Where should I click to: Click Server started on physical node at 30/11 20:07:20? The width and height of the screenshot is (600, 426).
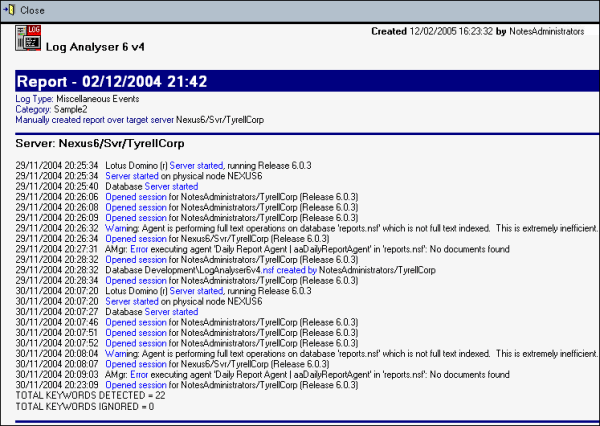coord(132,302)
